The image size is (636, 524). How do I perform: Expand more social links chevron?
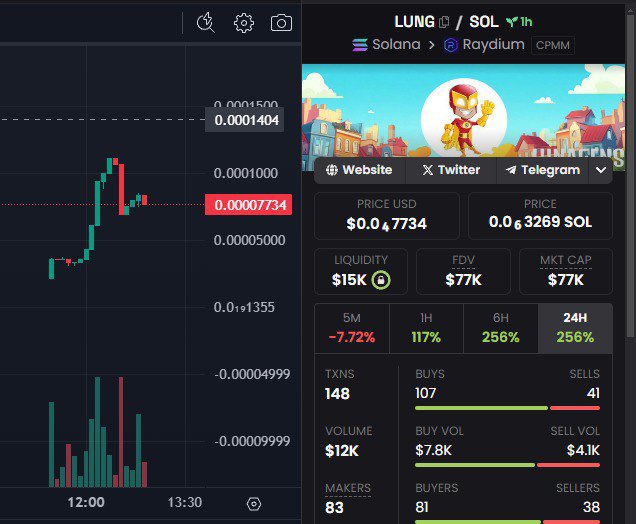601,170
